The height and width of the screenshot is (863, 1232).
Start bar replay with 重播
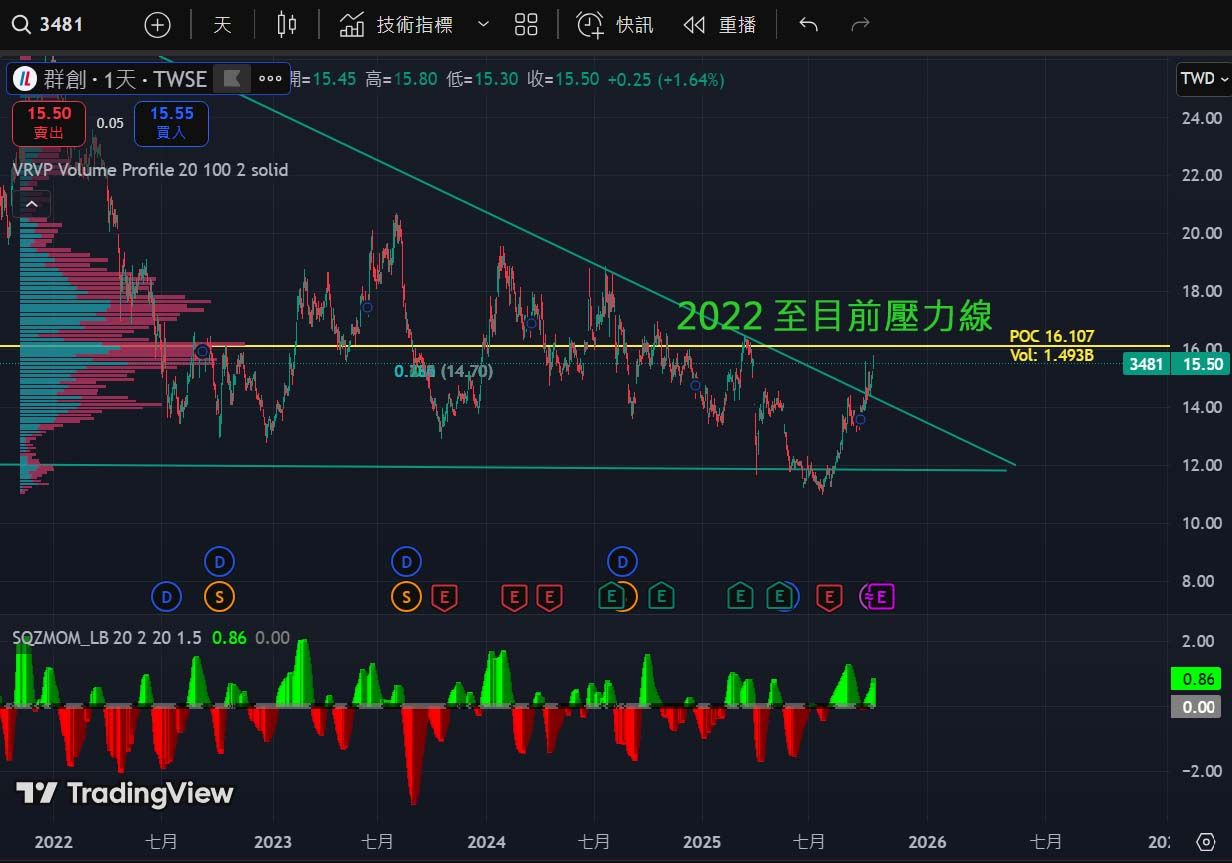[720, 25]
